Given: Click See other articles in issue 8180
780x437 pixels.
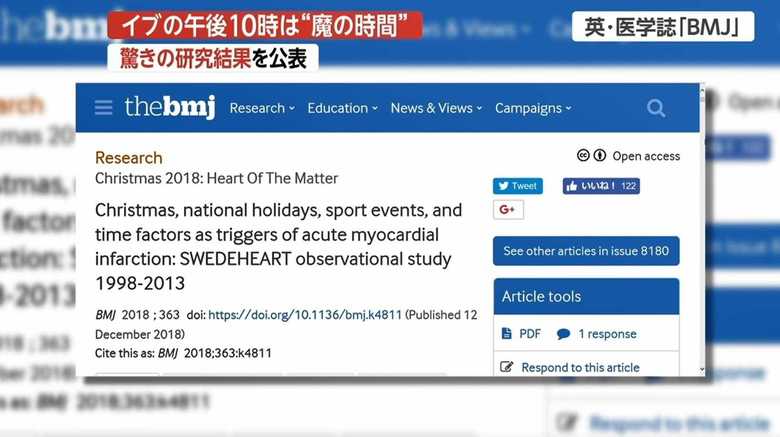Looking at the screenshot, I should pos(586,251).
